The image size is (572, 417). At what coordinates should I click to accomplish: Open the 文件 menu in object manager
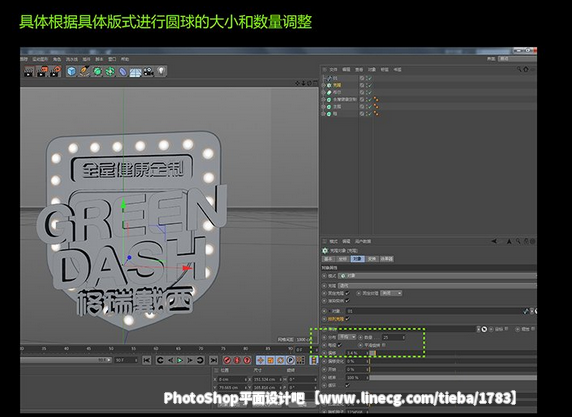(333, 69)
